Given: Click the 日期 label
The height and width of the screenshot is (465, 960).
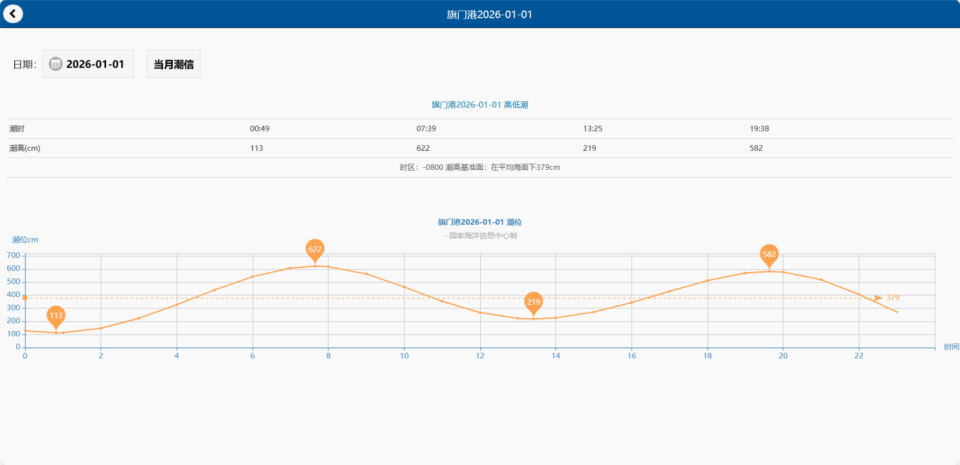Looking at the screenshot, I should (x=25, y=64).
